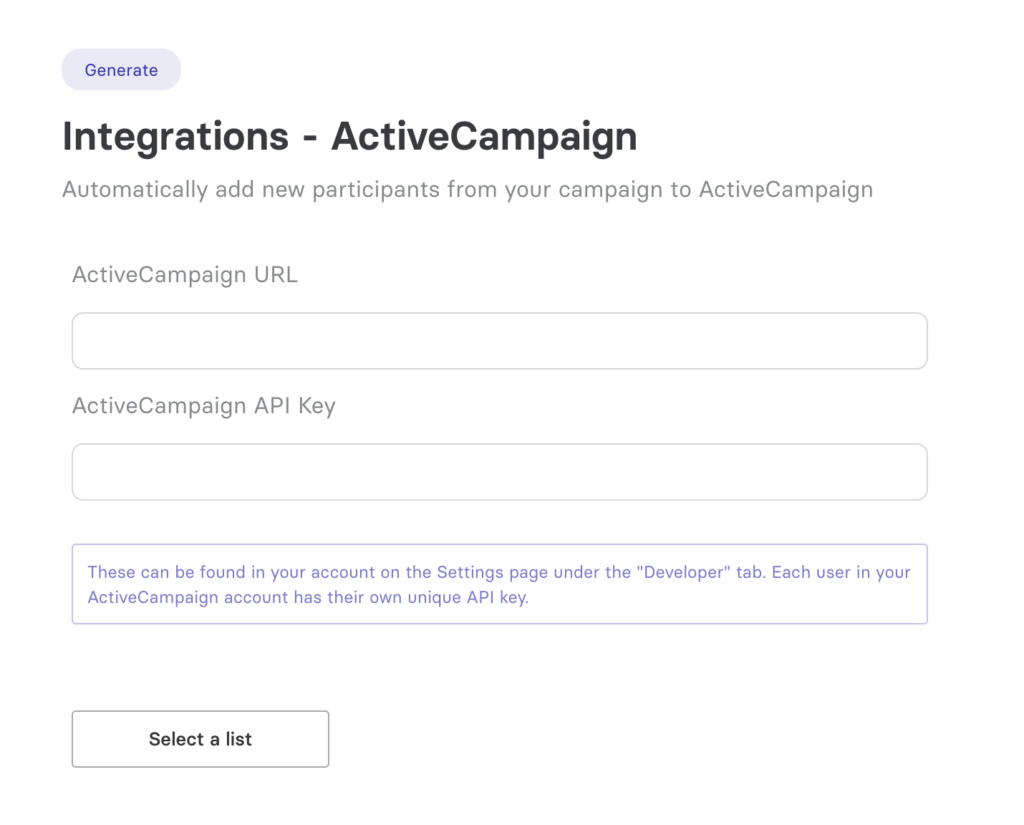Select the word Integrations in the heading
Viewport: 1024px width, 825px height.
[175, 136]
